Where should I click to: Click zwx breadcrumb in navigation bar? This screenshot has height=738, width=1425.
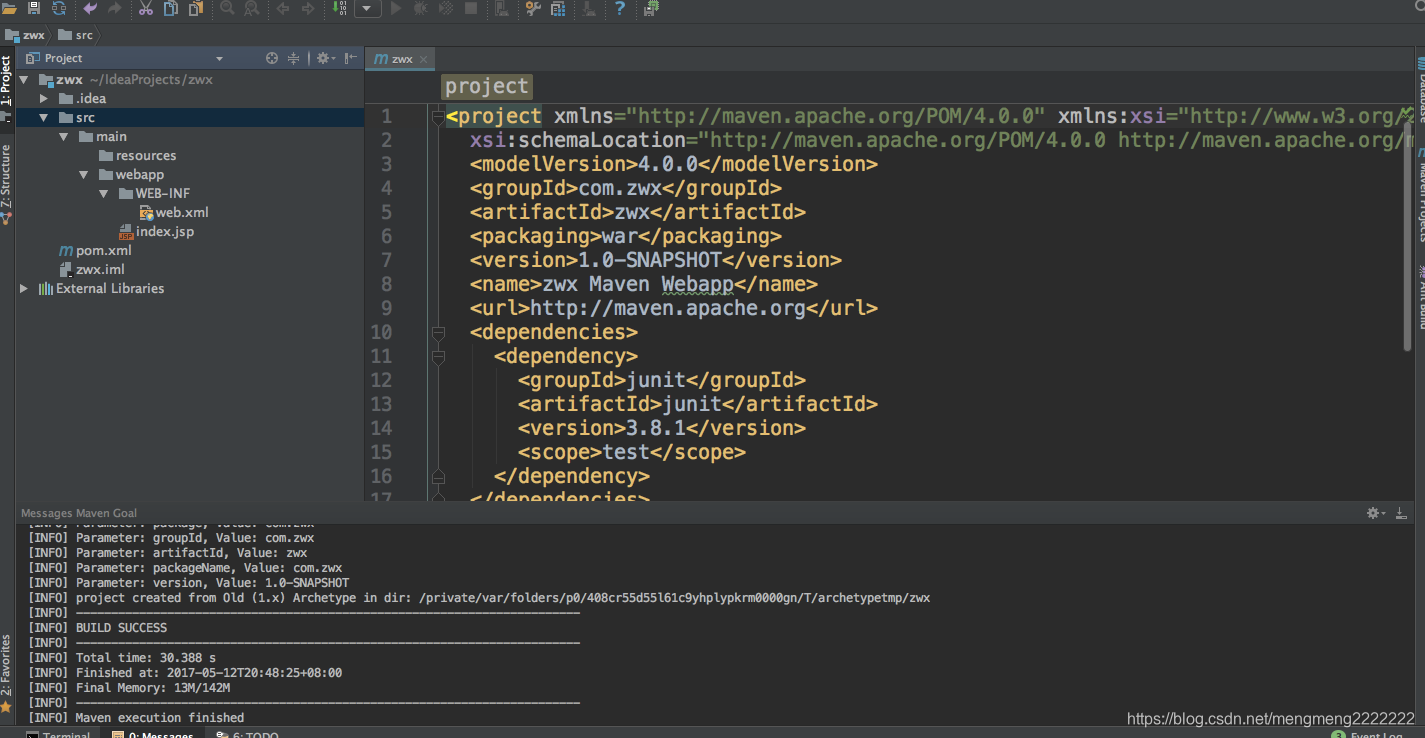click(25, 35)
